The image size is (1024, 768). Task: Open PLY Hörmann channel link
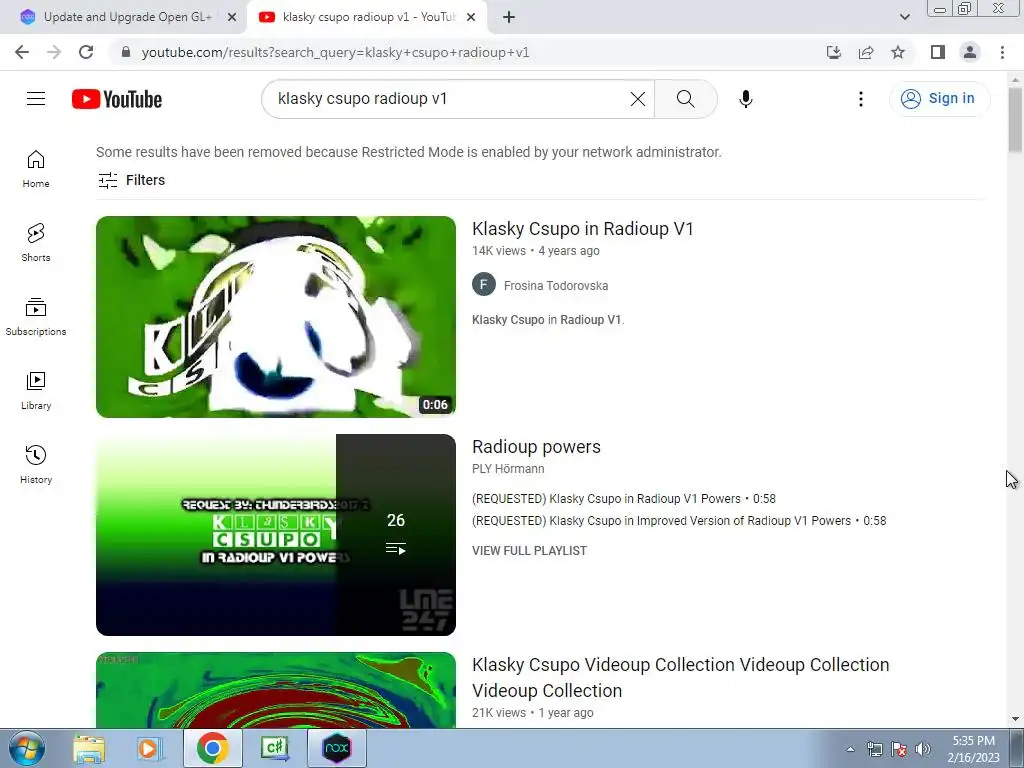[508, 469]
